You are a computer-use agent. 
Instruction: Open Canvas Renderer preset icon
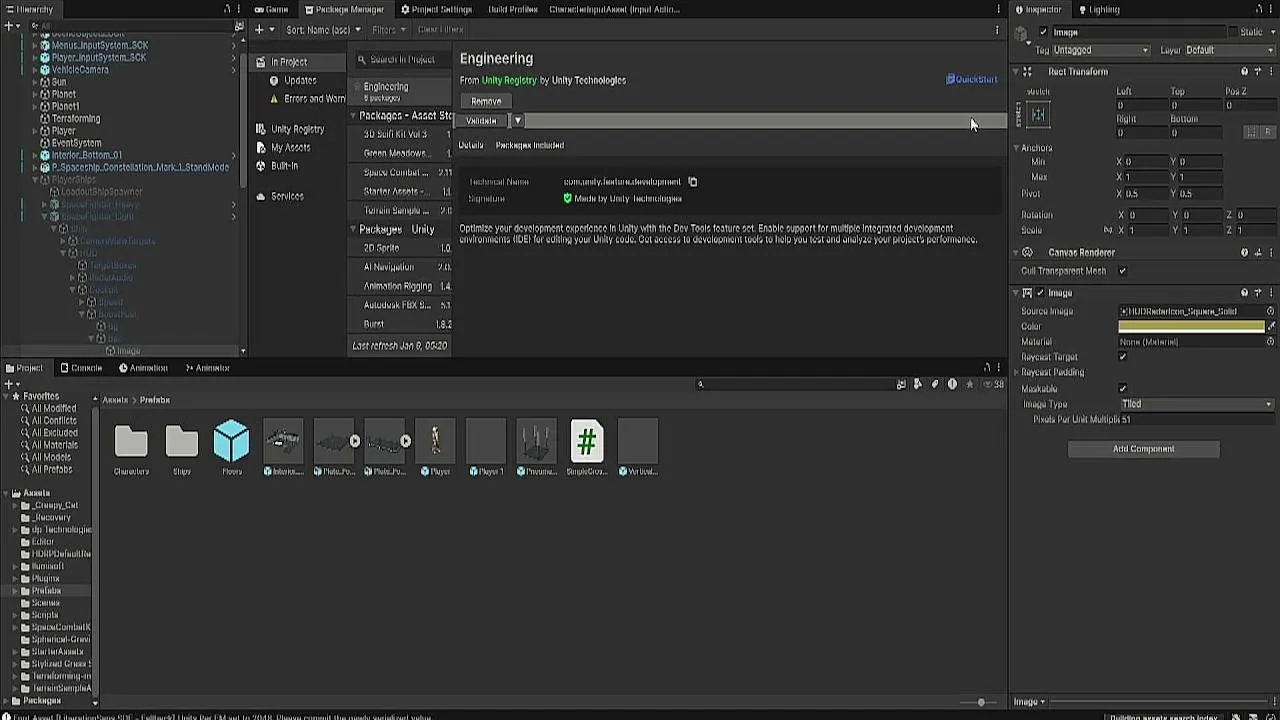(1257, 253)
